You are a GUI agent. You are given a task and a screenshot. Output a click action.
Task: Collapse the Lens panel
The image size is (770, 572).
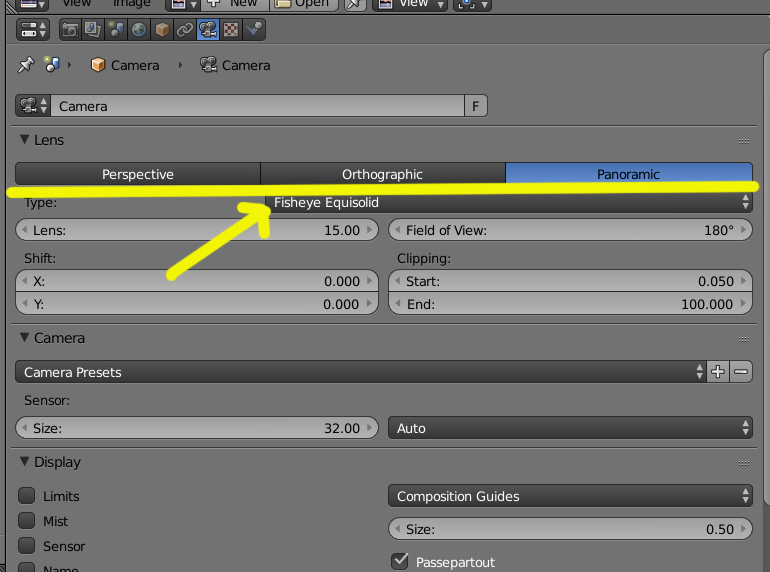[24, 140]
